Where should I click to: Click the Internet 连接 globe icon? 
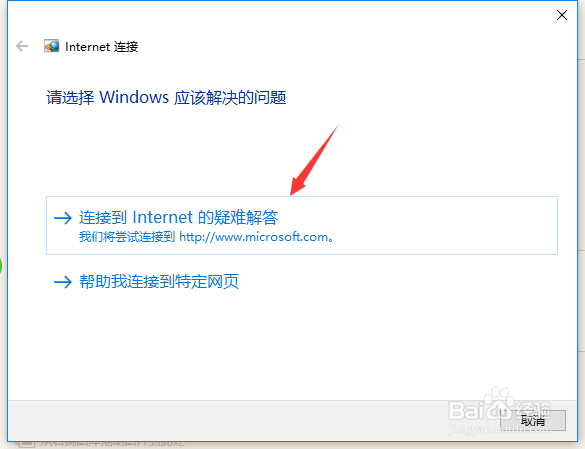point(51,46)
